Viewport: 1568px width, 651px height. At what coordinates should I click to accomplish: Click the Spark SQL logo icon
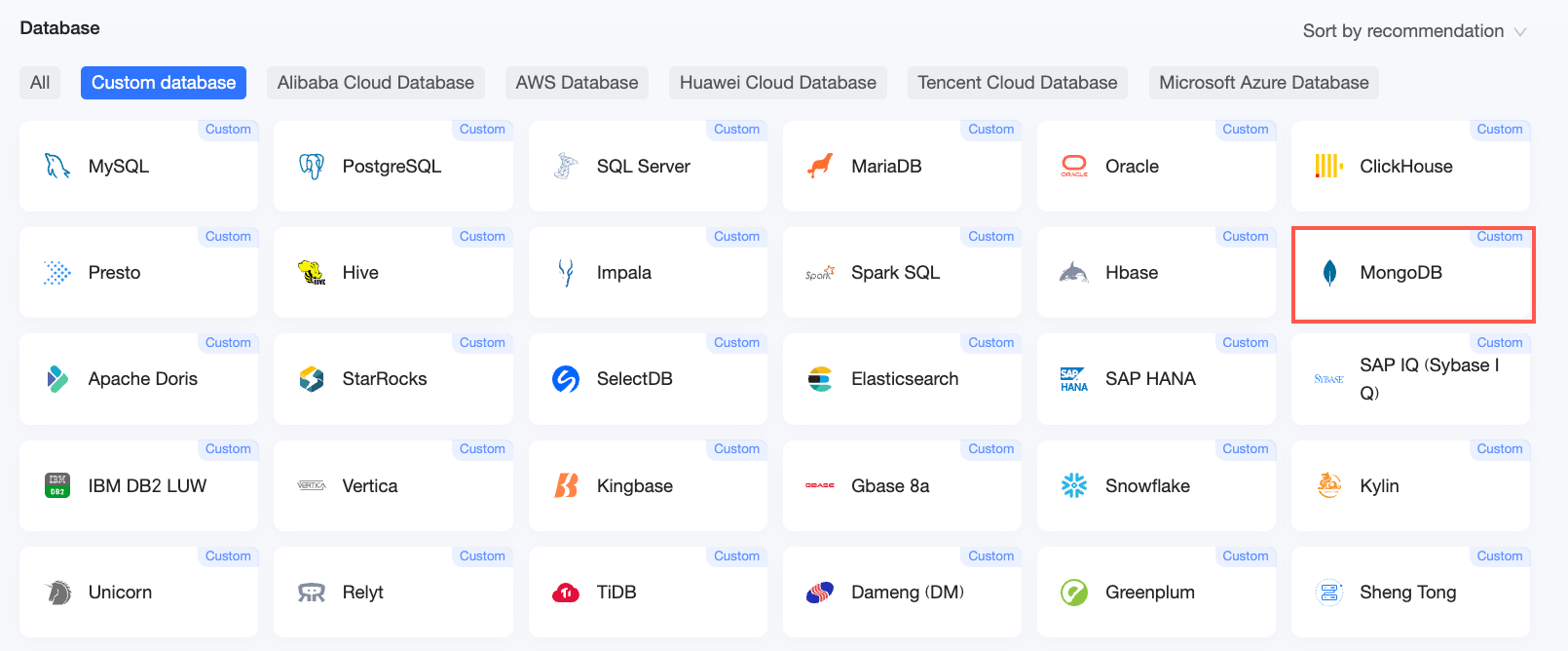820,274
